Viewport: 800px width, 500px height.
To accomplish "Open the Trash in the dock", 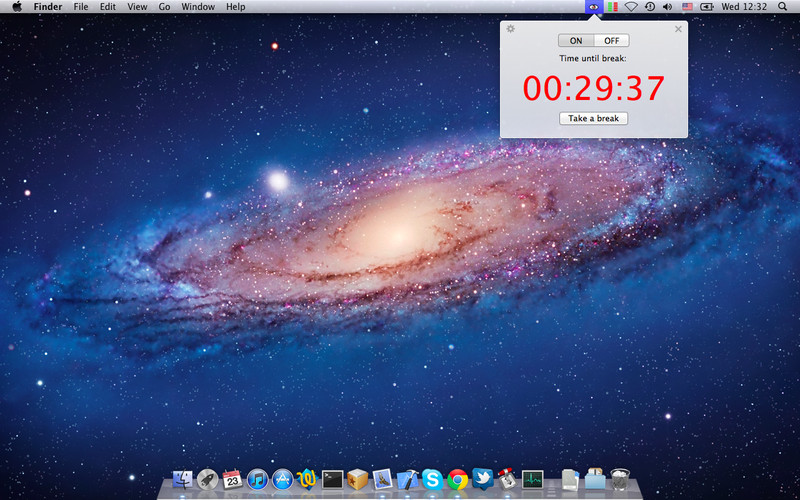I will 620,480.
